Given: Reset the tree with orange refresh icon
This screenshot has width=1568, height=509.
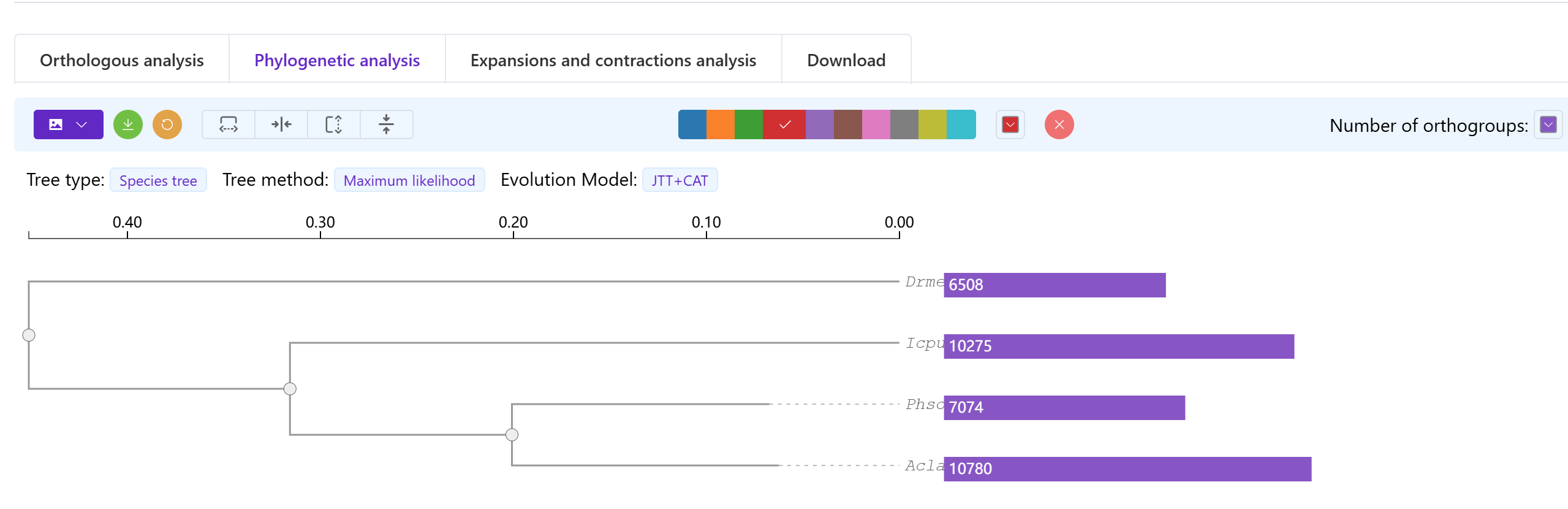Looking at the screenshot, I should point(167,124).
